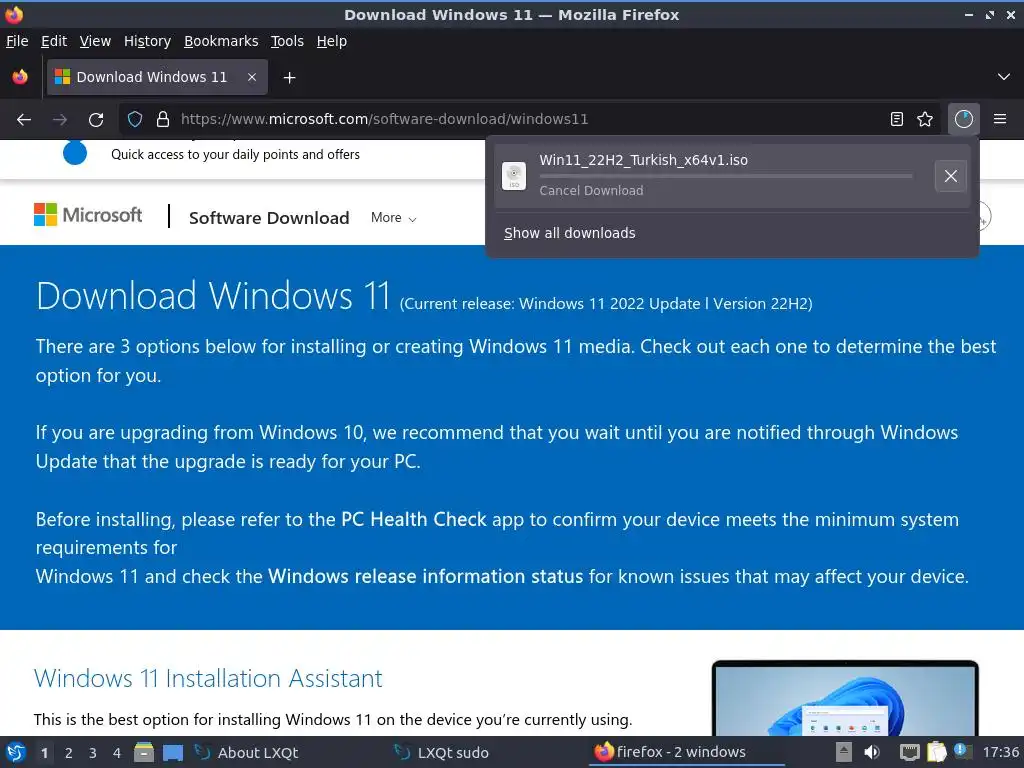Toggle reader view icon in address bar
The image size is (1024, 768).
pos(897,119)
